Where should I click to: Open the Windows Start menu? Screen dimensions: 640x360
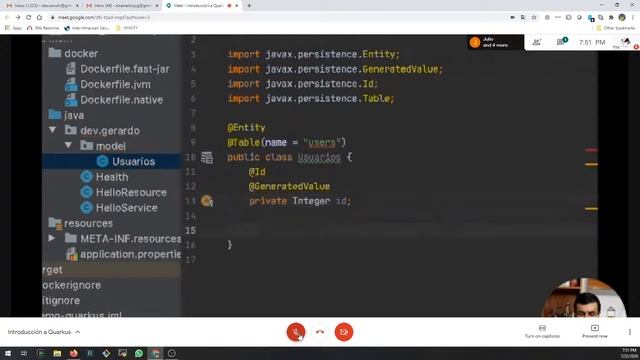[x=8, y=353]
